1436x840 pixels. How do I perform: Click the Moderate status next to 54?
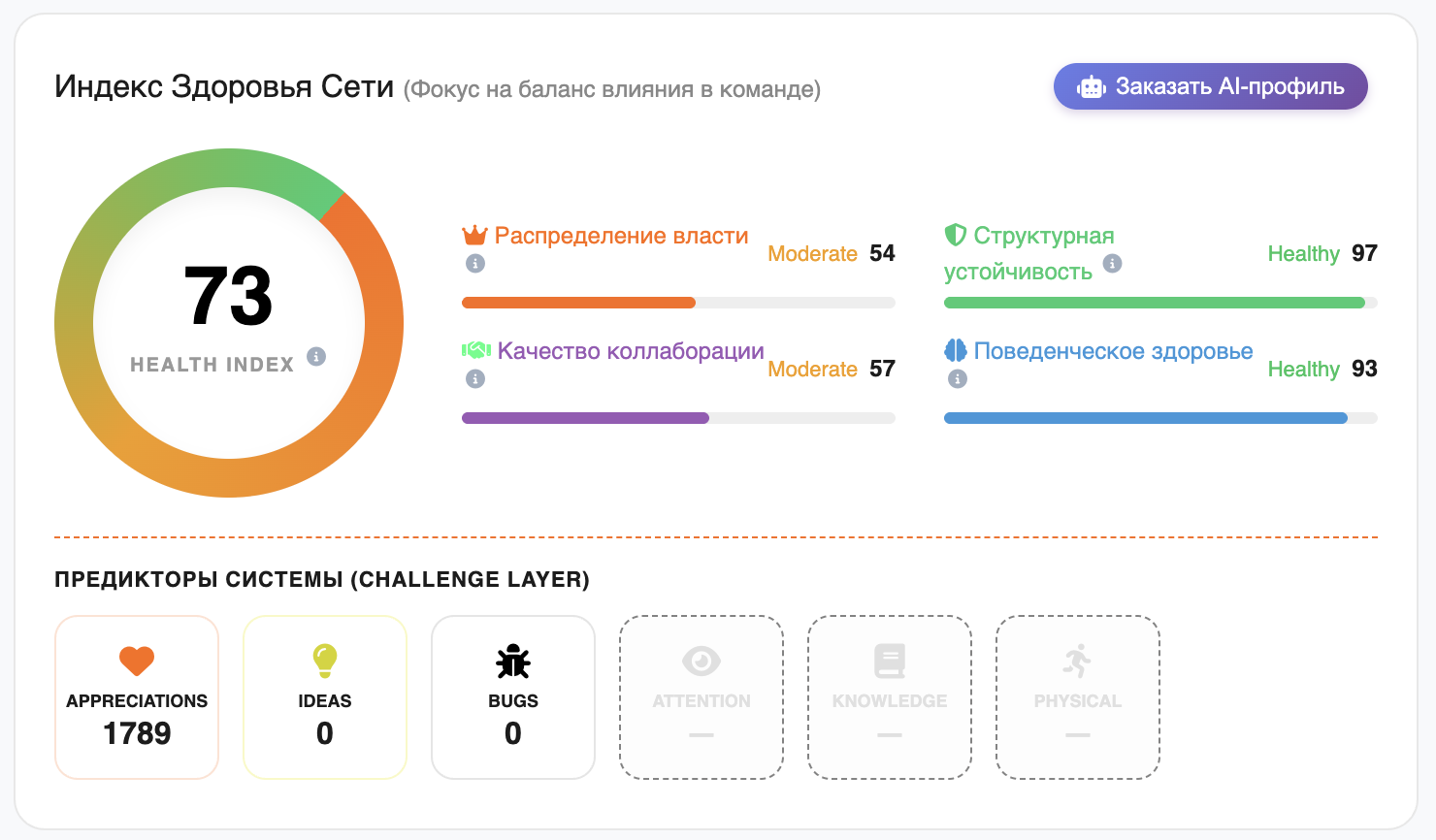click(813, 254)
